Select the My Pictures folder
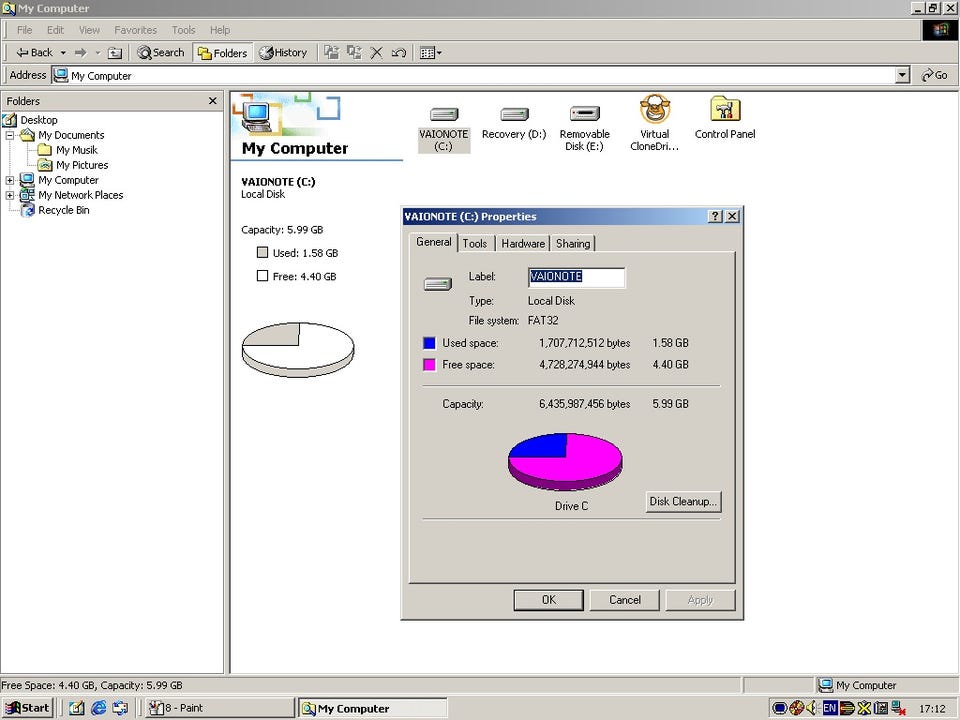The width and height of the screenshot is (960, 720). (x=82, y=165)
